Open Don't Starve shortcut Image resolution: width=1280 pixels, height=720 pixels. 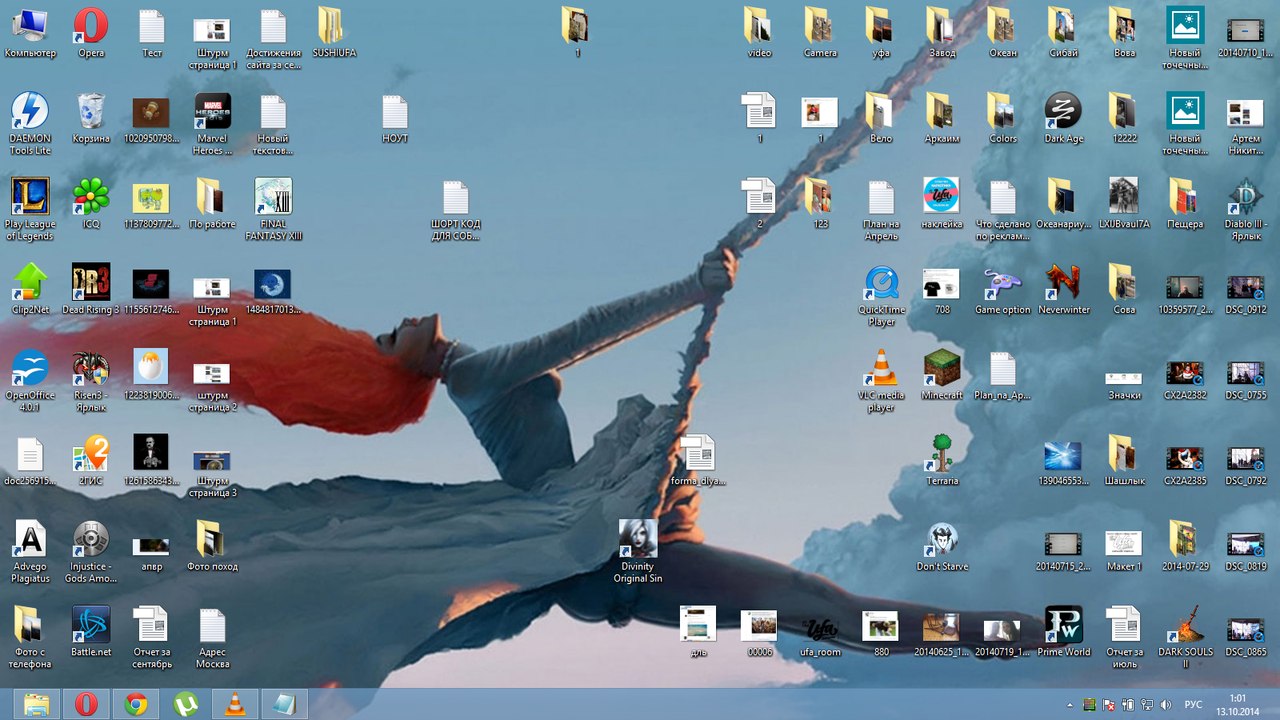[x=942, y=546]
